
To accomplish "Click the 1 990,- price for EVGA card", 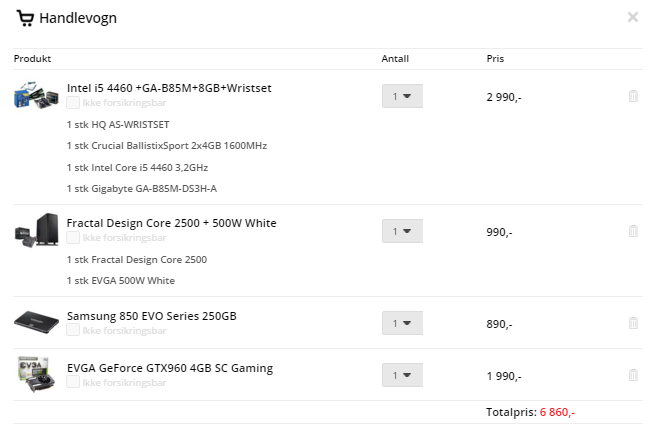I will pos(504,376).
